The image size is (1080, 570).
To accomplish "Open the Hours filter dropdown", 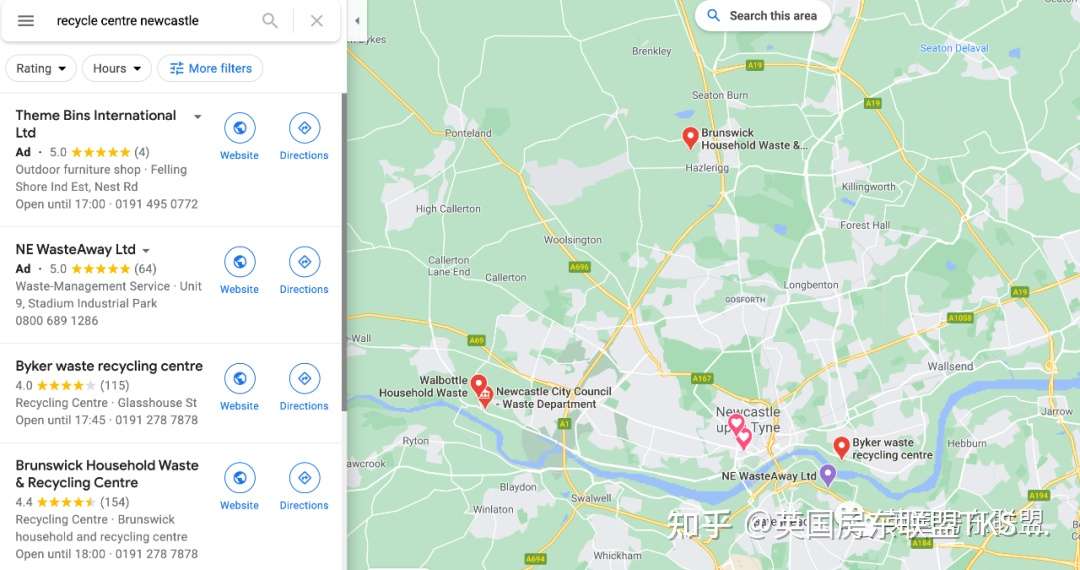I will (116, 68).
